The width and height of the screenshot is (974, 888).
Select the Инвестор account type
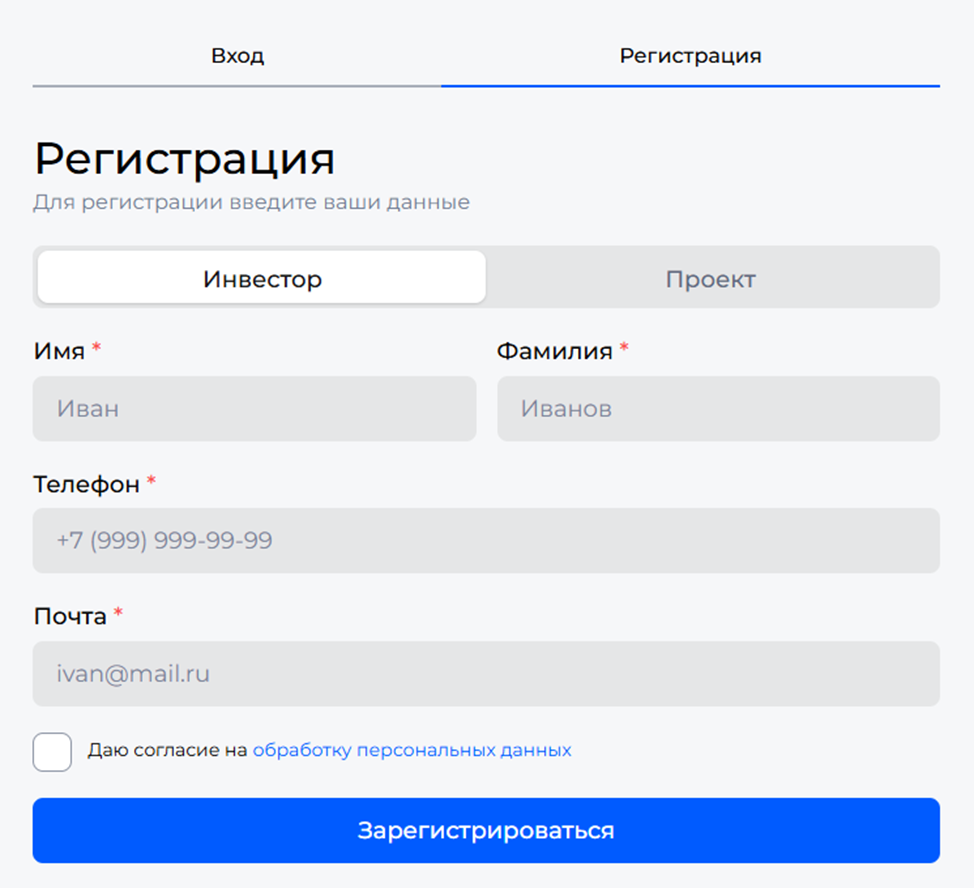coord(261,278)
